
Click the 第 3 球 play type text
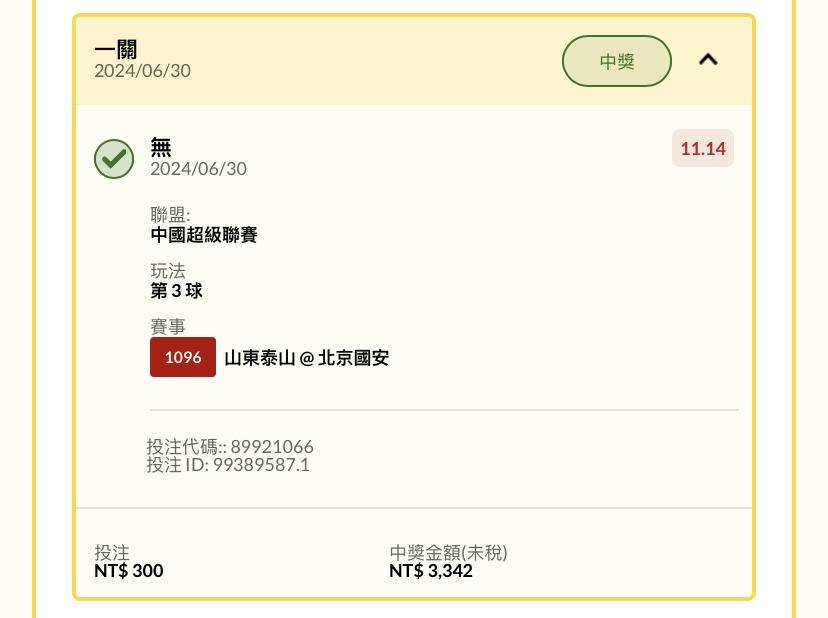click(x=176, y=291)
